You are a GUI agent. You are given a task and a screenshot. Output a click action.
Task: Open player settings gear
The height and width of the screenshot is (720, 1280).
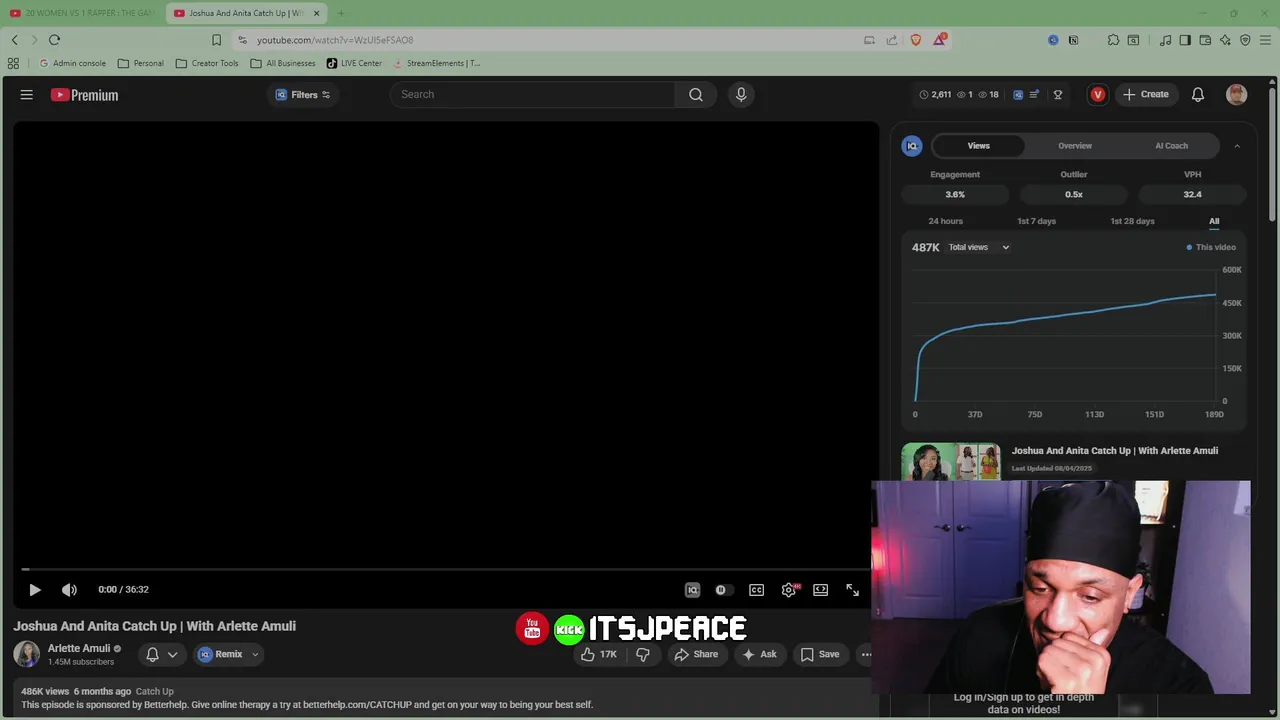[x=789, y=590]
